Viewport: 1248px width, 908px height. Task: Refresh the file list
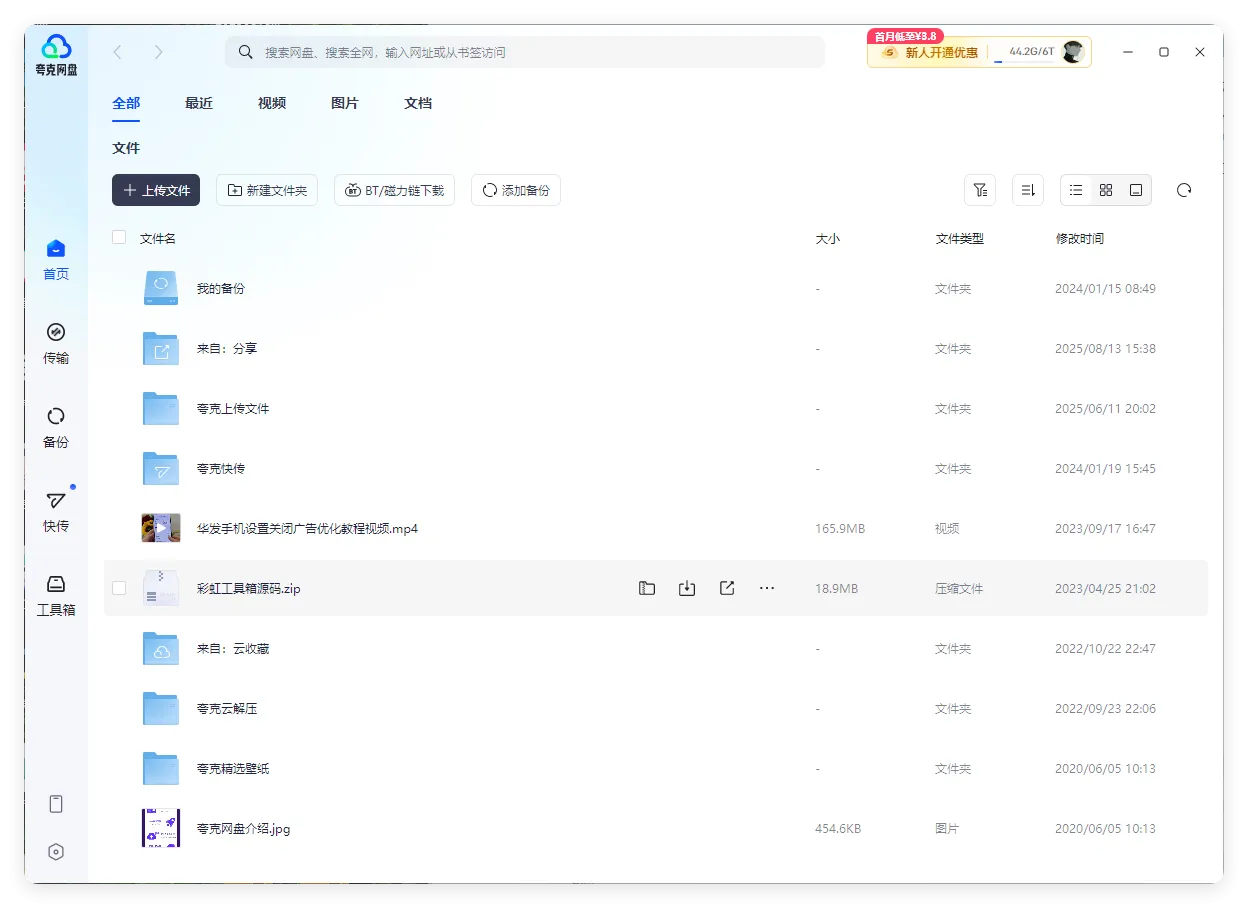coord(1184,189)
